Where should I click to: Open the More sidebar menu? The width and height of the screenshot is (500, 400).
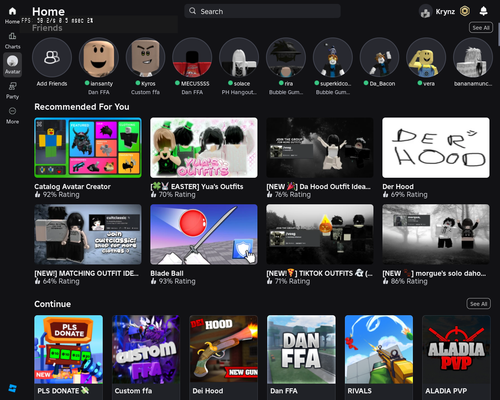[x=12, y=111]
